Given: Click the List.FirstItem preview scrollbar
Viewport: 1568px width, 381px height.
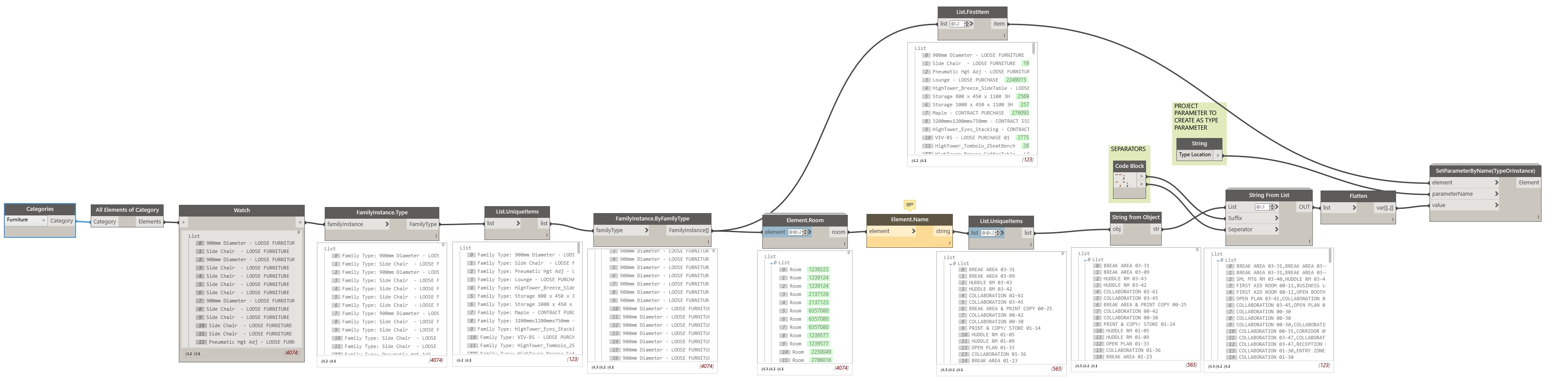Looking at the screenshot, I should [x=1033, y=48].
